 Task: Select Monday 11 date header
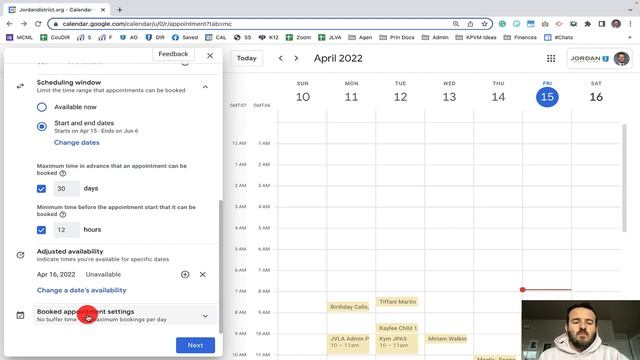351,97
